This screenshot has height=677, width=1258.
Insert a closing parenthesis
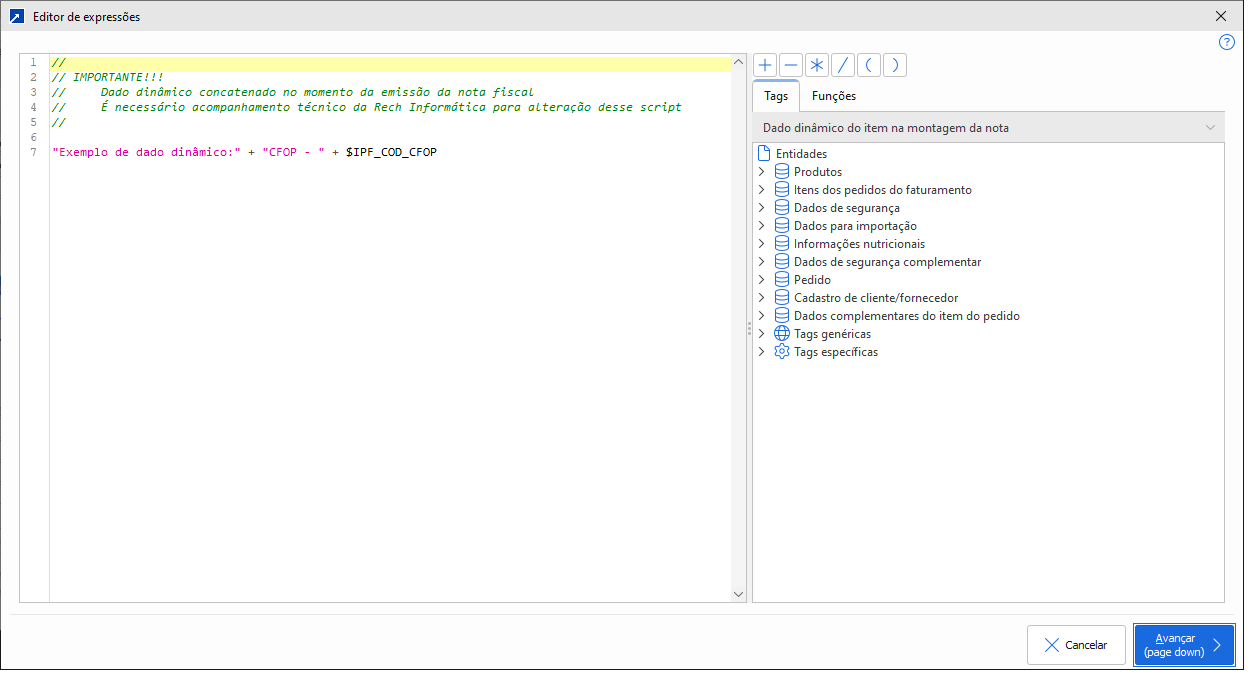tap(895, 65)
